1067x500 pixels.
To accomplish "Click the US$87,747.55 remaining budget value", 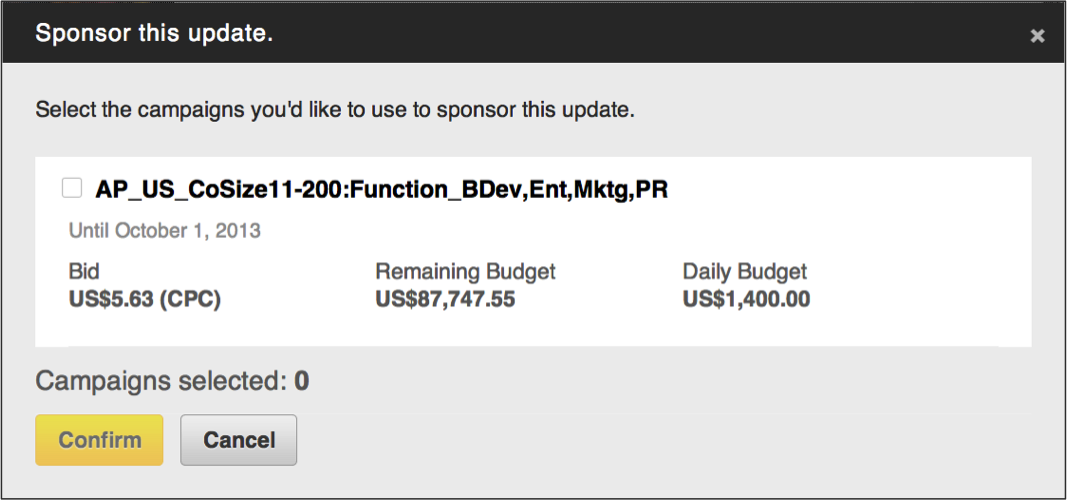I will point(445,299).
